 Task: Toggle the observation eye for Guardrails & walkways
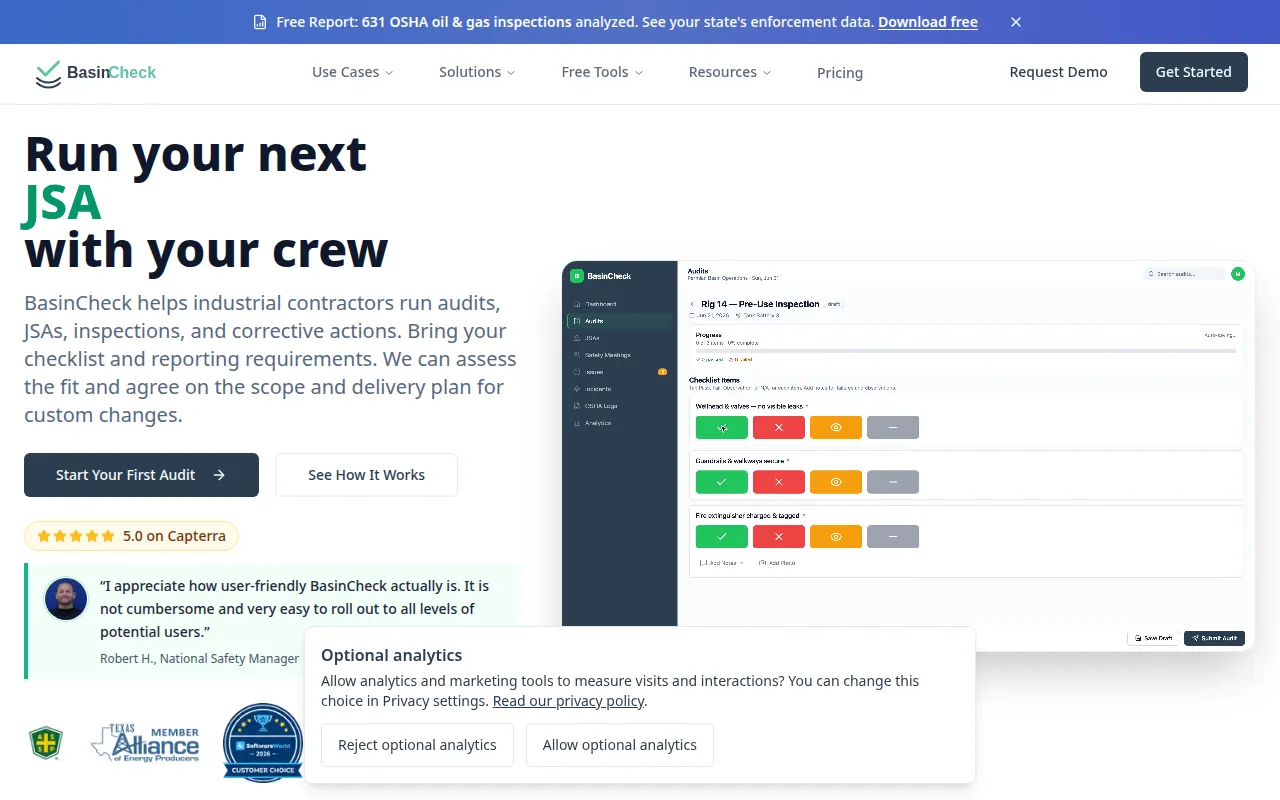836,482
